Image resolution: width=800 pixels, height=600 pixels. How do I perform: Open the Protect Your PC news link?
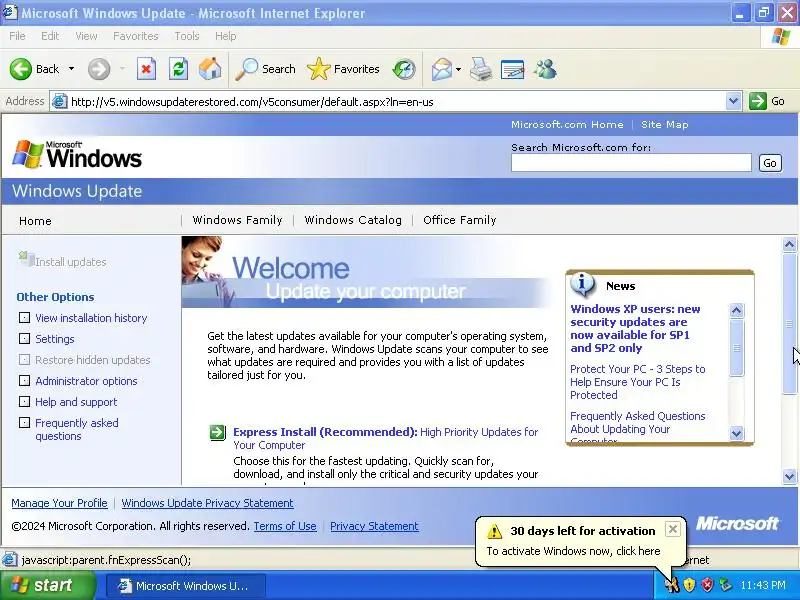[x=638, y=382]
